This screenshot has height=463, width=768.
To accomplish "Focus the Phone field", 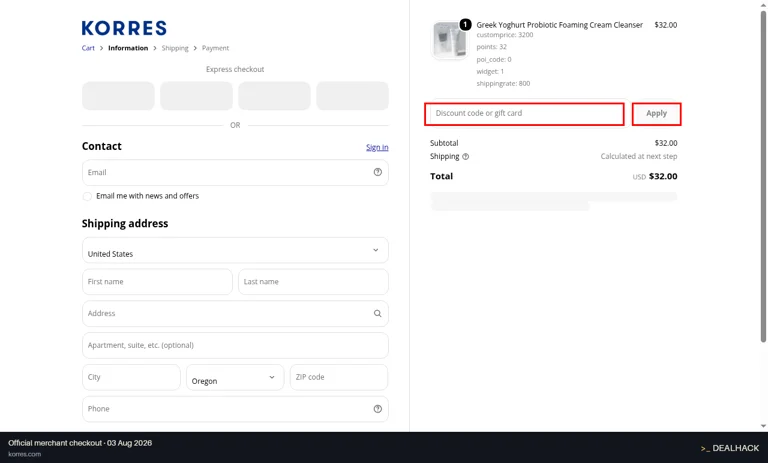I will (x=235, y=409).
